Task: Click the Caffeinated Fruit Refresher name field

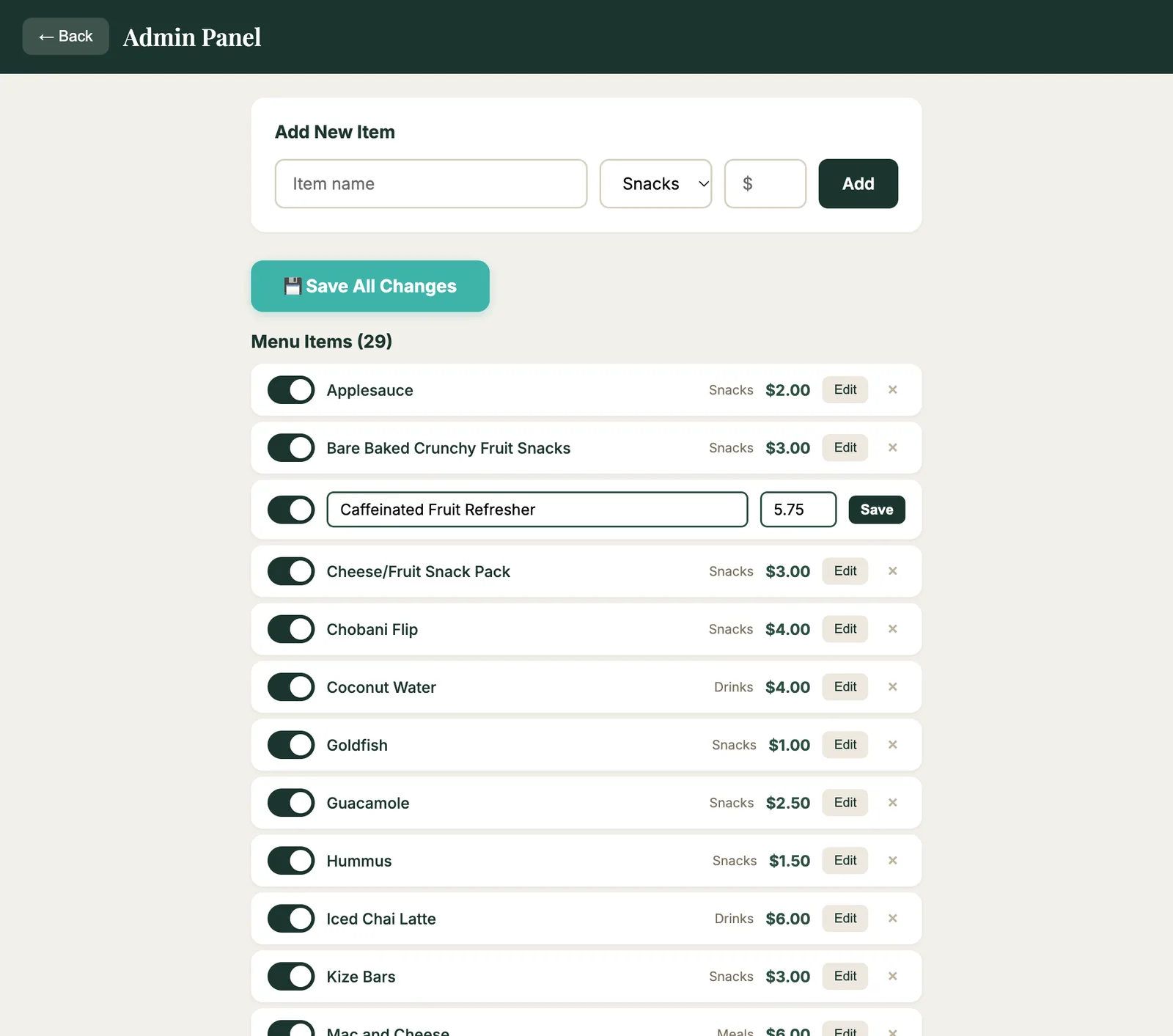Action: tap(537, 510)
